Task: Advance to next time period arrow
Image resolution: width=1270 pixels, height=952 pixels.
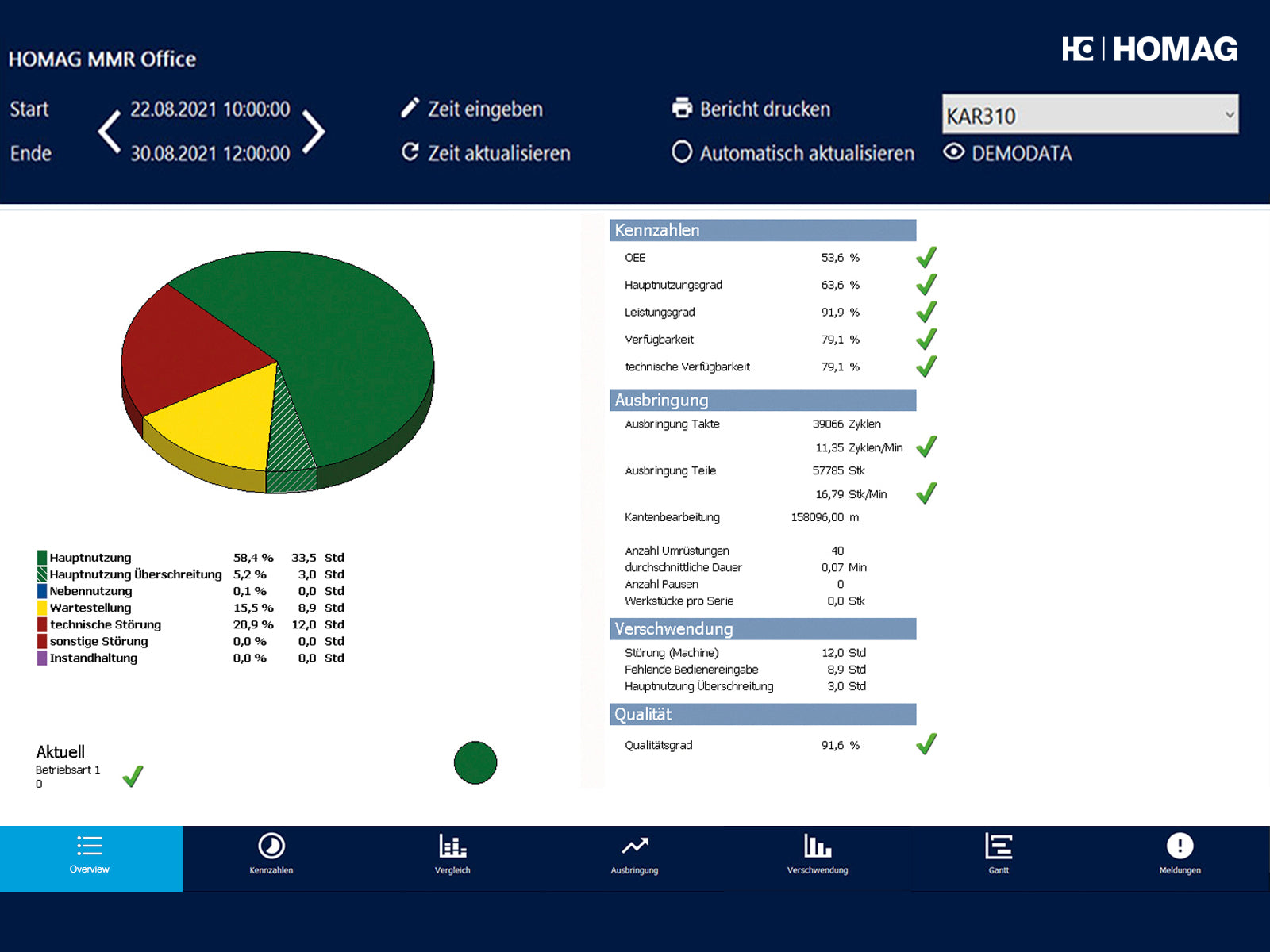Action: coord(314,131)
